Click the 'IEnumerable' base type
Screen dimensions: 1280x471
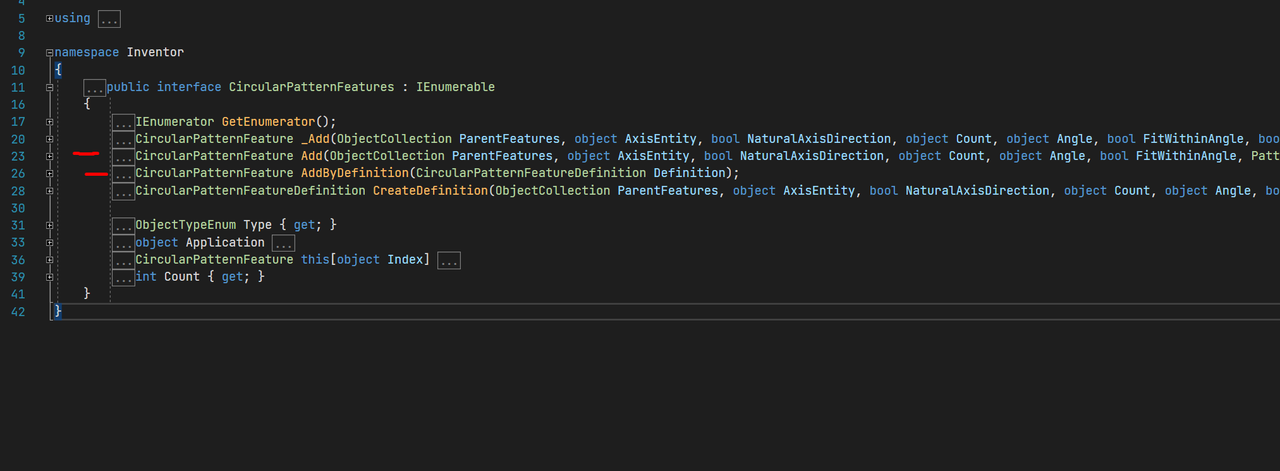[456, 88]
